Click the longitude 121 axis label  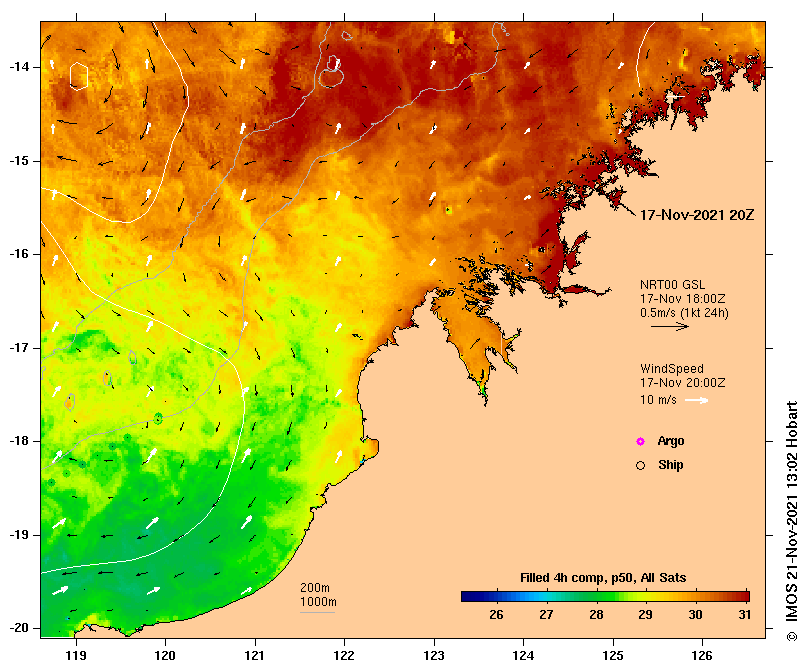click(255, 656)
